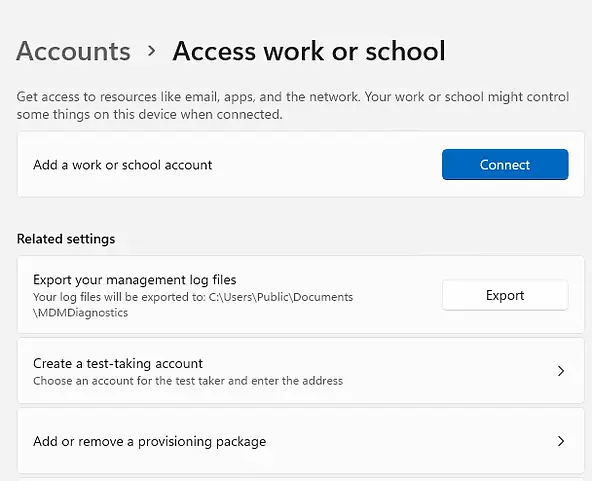Go back to the Accounts breadcrumb
This screenshot has height=481, width=592.
click(73, 51)
